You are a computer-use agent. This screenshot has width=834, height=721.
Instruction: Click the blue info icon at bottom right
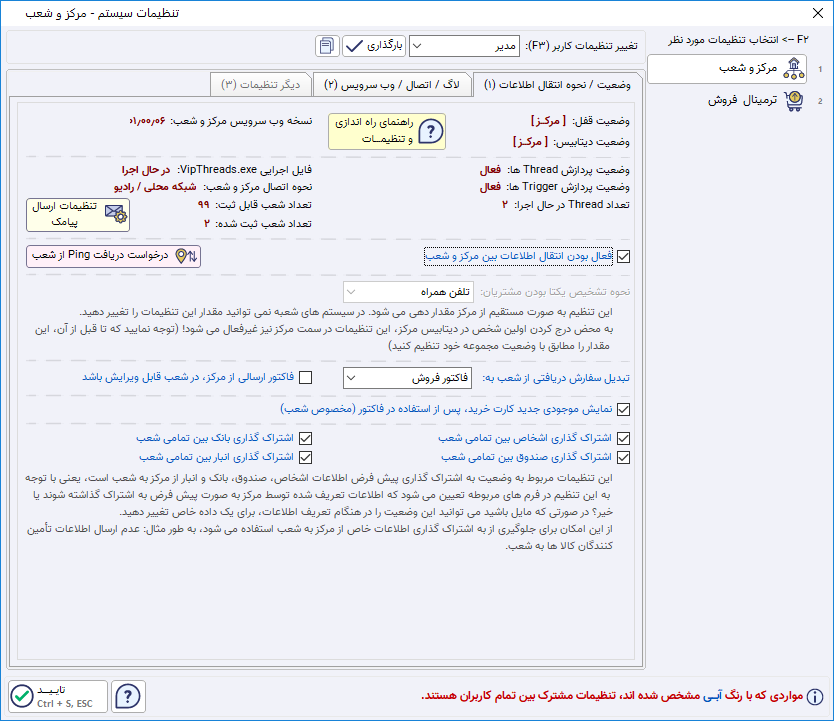click(x=816, y=696)
